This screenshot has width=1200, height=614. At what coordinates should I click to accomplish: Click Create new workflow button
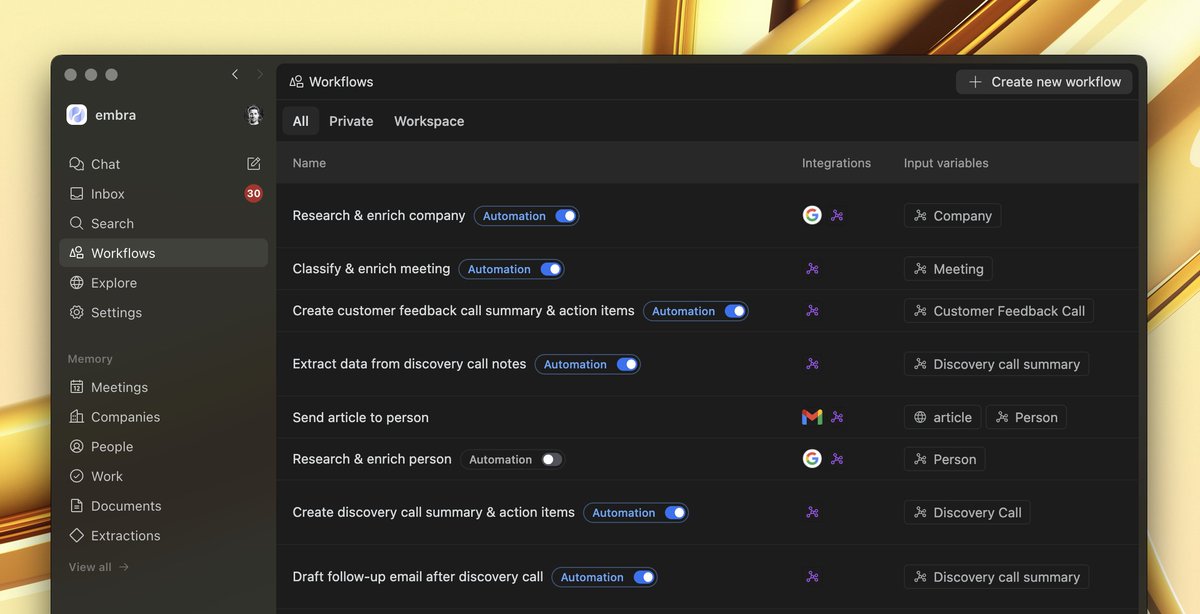click(x=1044, y=82)
